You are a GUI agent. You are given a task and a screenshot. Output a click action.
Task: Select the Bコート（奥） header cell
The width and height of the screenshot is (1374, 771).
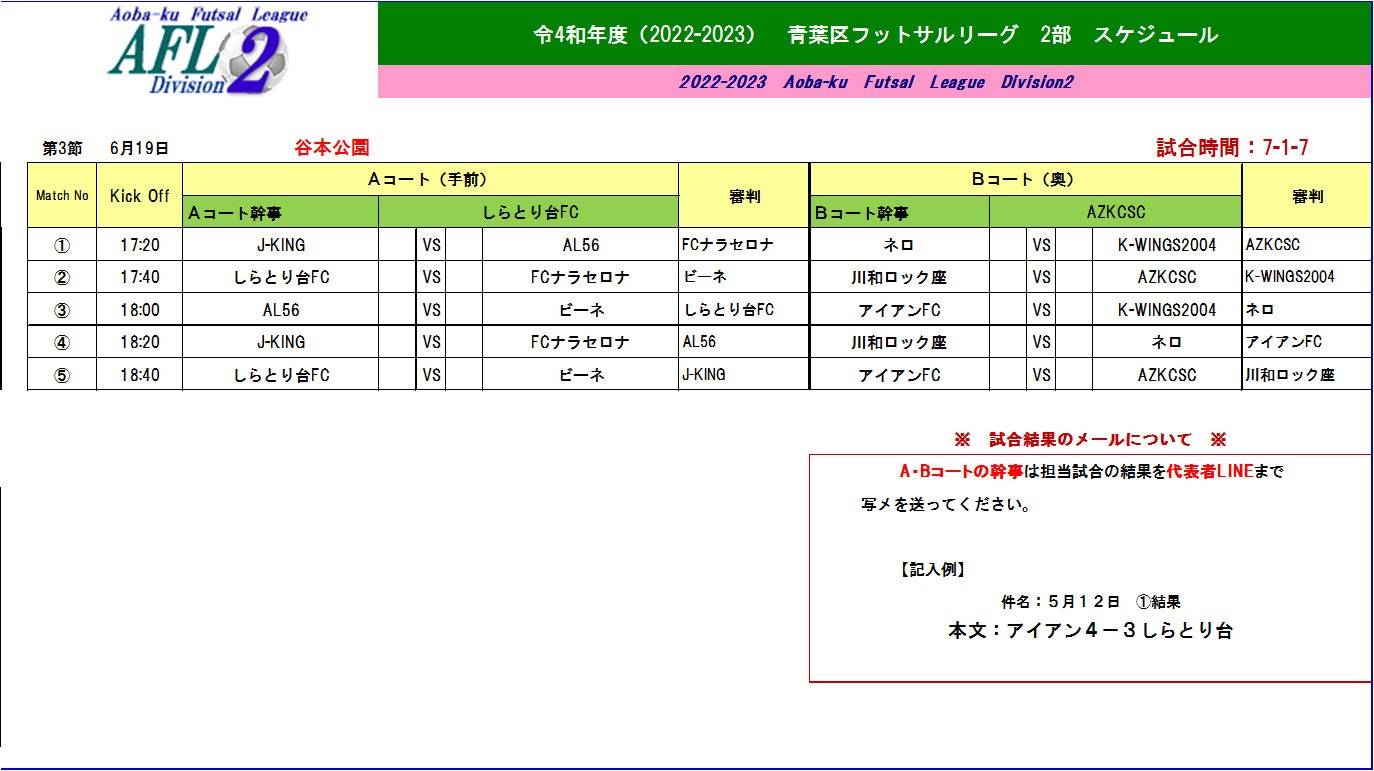tap(1023, 180)
